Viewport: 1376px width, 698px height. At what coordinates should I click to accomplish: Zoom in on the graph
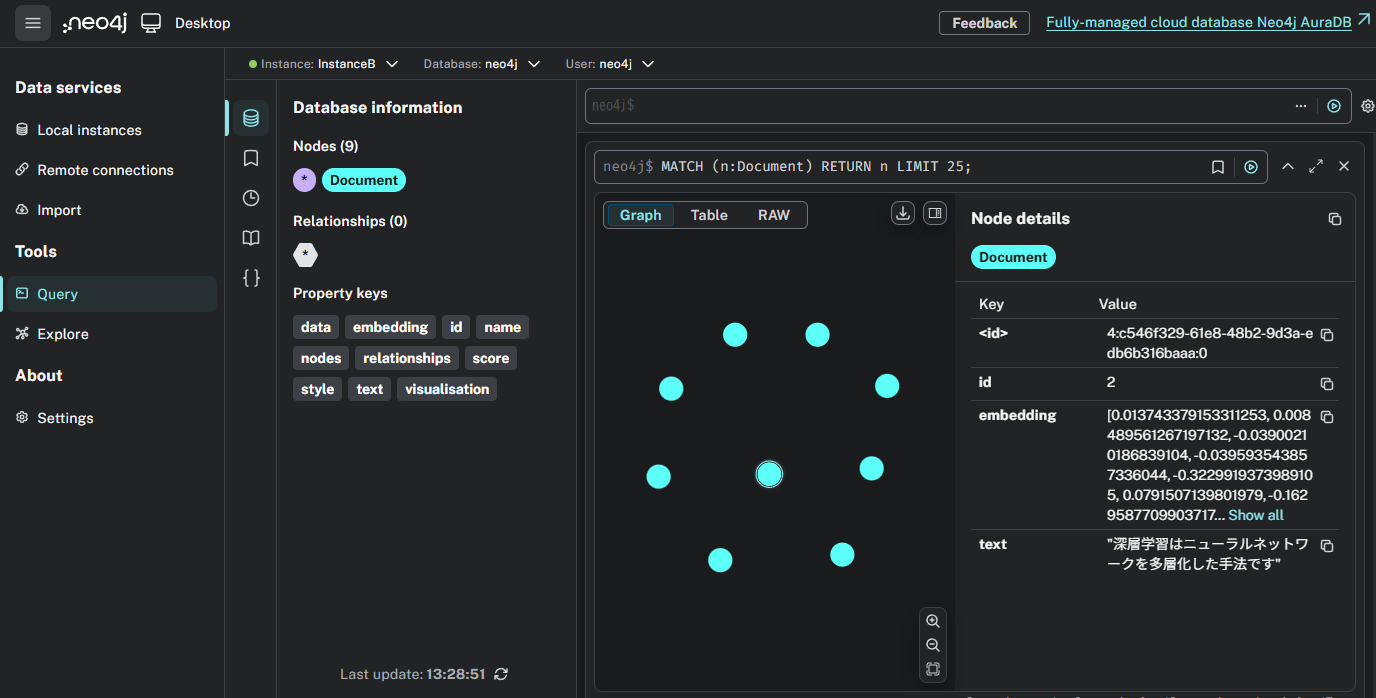[x=933, y=621]
